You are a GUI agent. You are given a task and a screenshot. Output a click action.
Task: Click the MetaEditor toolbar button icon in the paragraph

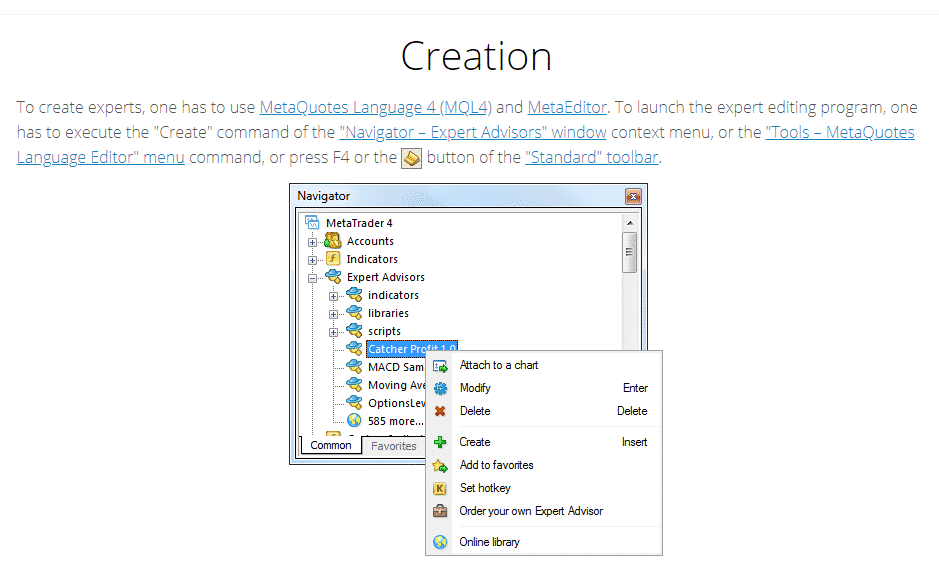[x=411, y=158]
